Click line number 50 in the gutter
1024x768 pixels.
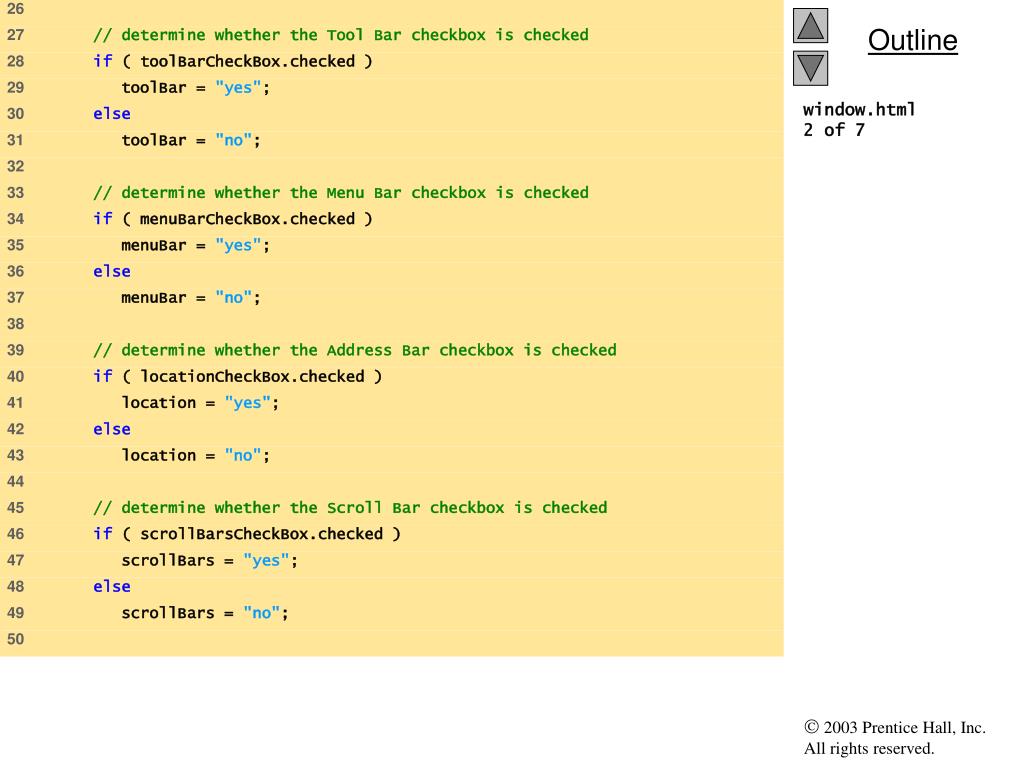click(x=15, y=639)
